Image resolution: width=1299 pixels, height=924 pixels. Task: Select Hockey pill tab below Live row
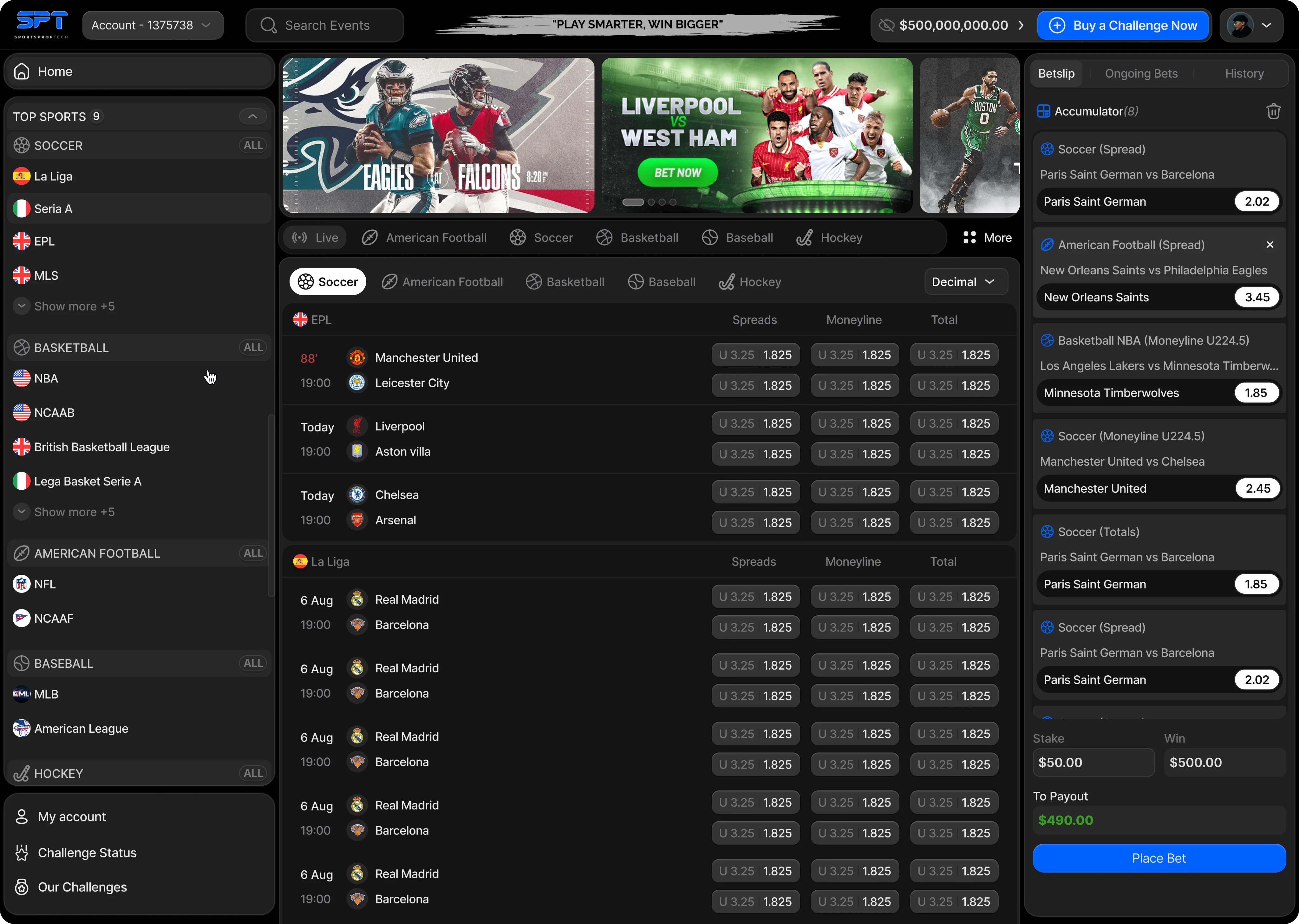750,282
